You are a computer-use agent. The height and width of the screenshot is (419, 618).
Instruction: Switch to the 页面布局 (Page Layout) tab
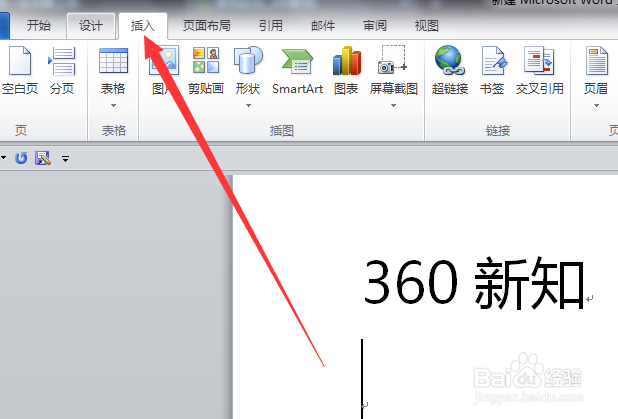pos(207,26)
